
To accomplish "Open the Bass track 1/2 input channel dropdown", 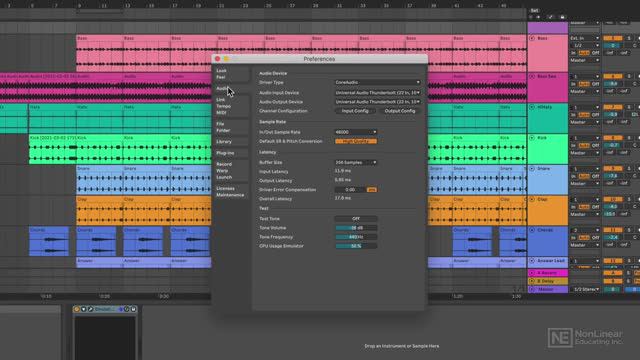I will (585, 45).
